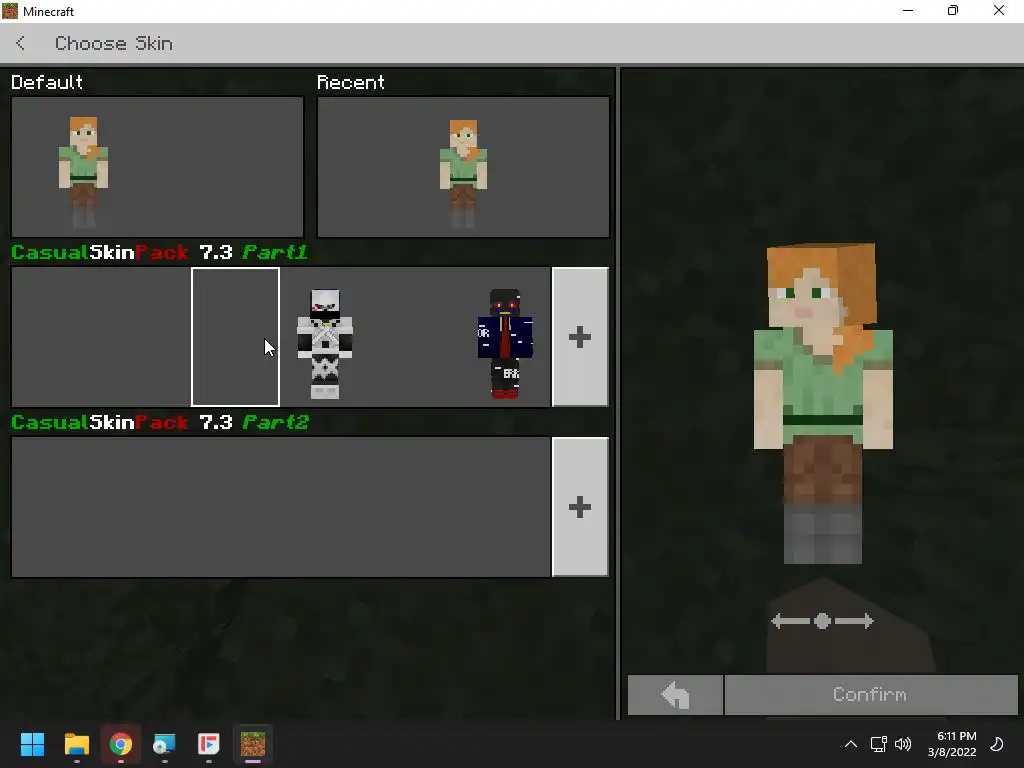Open the monitor app icon on the taskbar
1024x768 pixels.
coord(165,744)
